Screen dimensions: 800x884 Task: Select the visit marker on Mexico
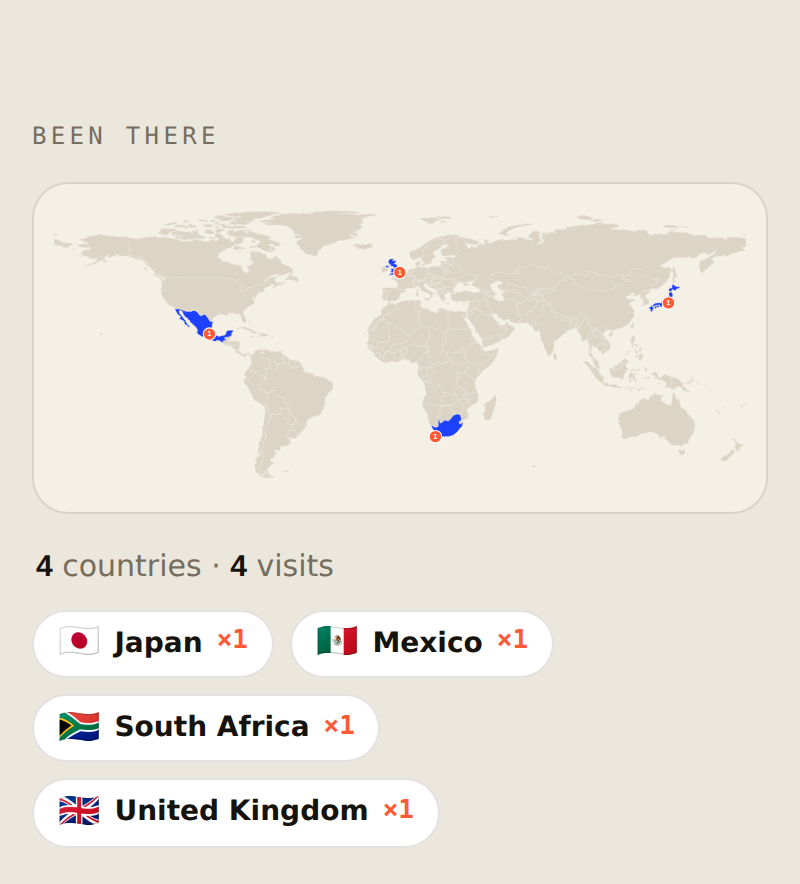coord(209,334)
